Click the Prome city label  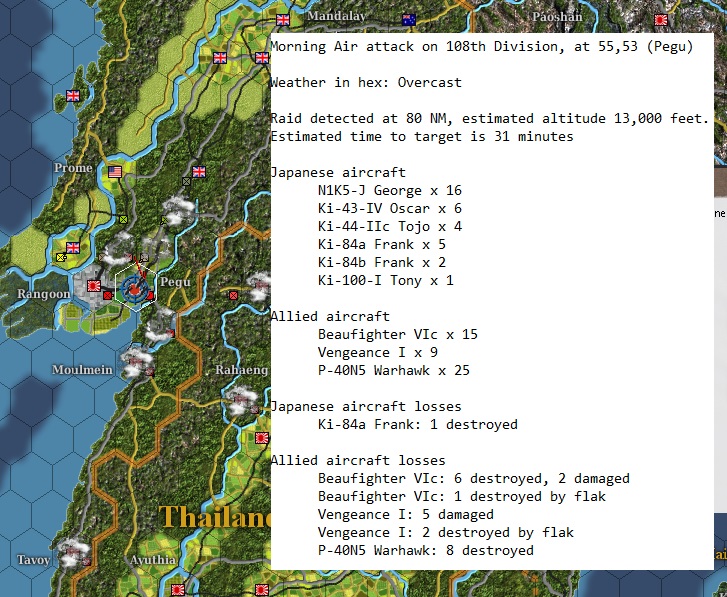click(x=73, y=168)
